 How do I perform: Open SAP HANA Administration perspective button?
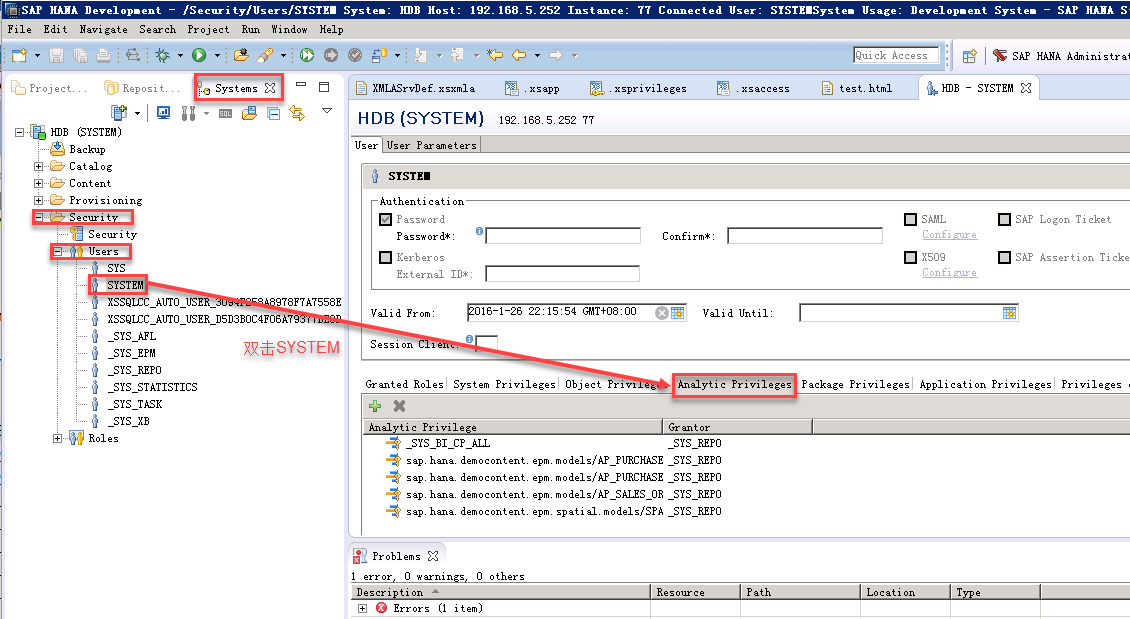pos(1060,56)
